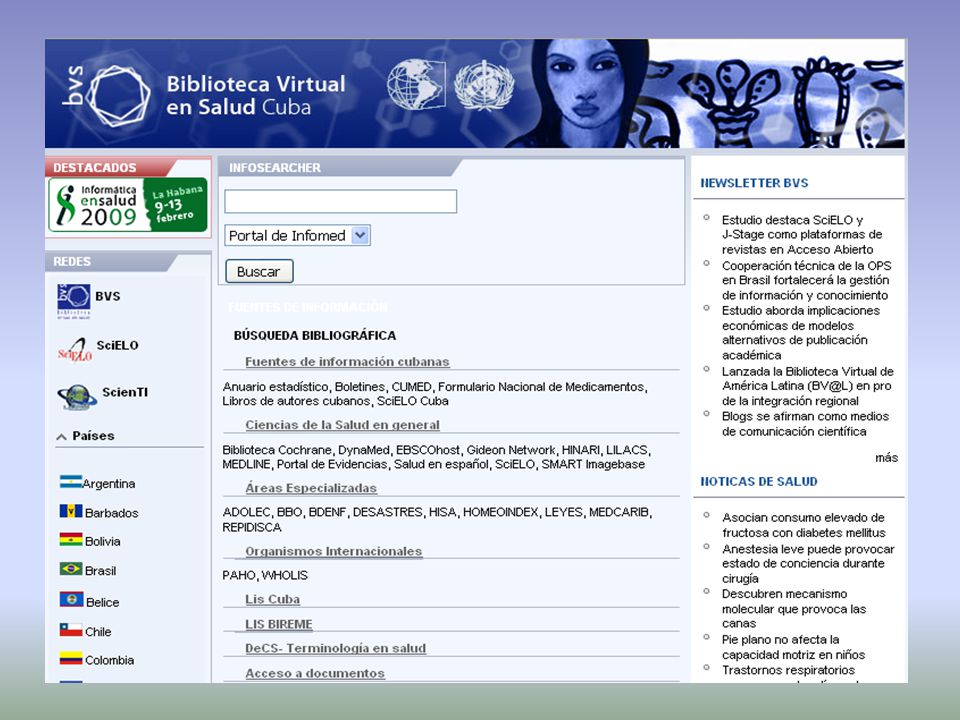This screenshot has width=960, height=720.
Task: Click 'Biblioteca Cochrane' in health sciences list
Action: click(277, 450)
